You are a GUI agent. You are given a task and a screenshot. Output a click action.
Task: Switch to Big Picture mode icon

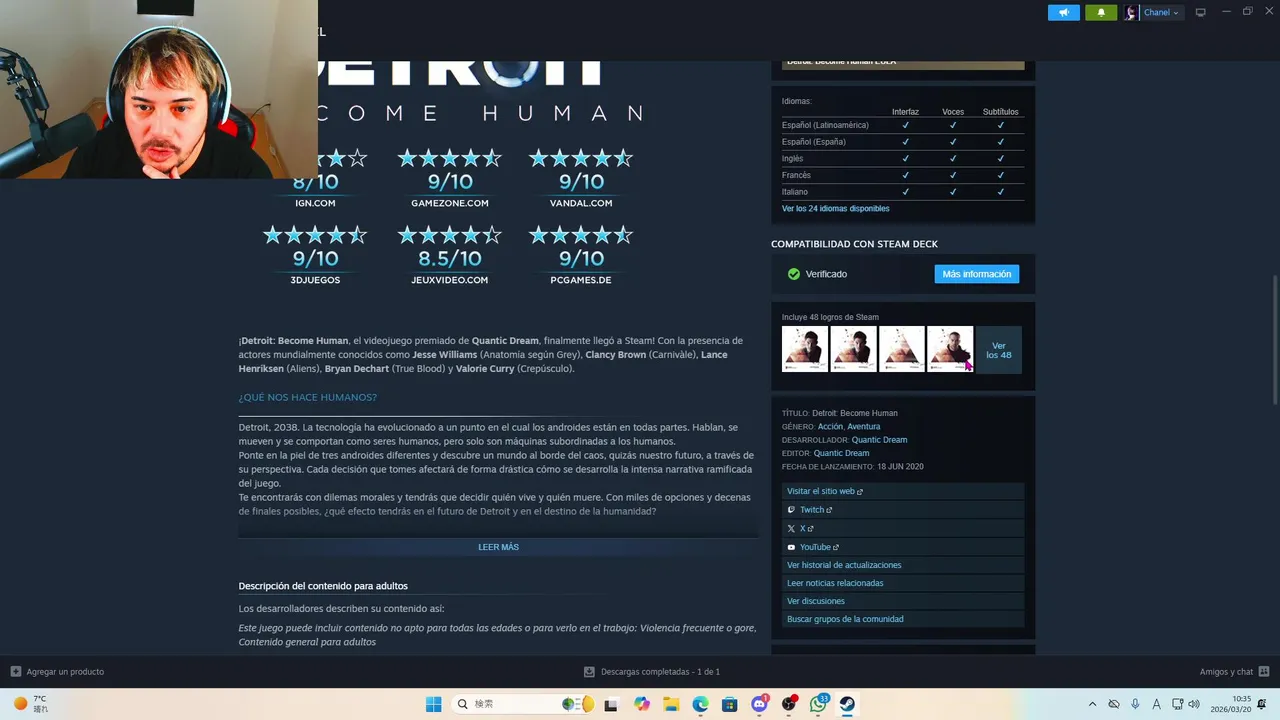1201,12
